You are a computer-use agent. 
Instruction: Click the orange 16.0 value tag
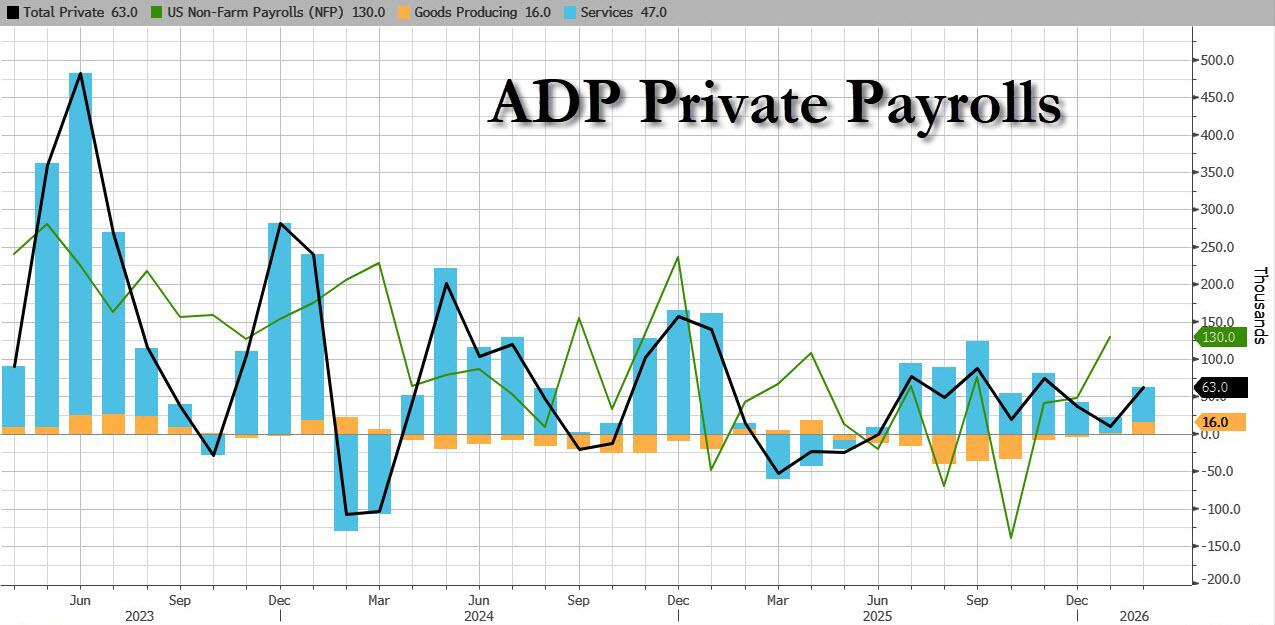pos(1221,422)
